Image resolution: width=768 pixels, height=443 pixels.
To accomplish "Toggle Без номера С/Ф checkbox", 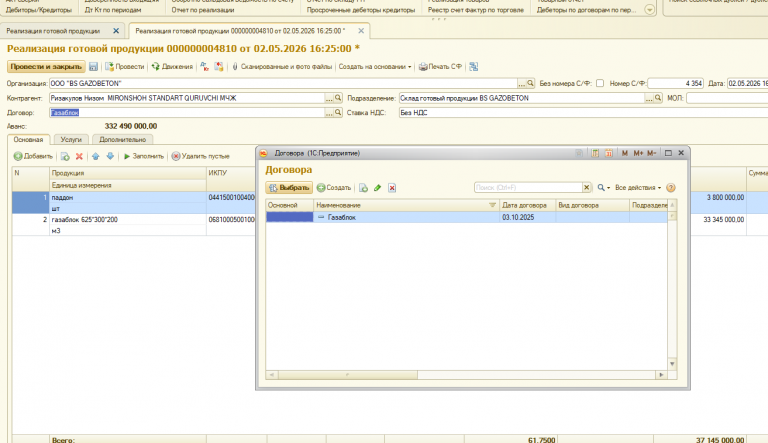I will pos(600,83).
